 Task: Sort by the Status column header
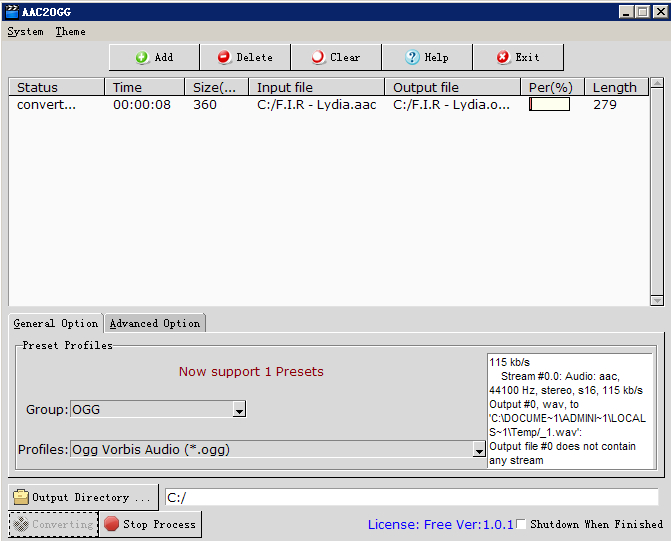(56, 87)
